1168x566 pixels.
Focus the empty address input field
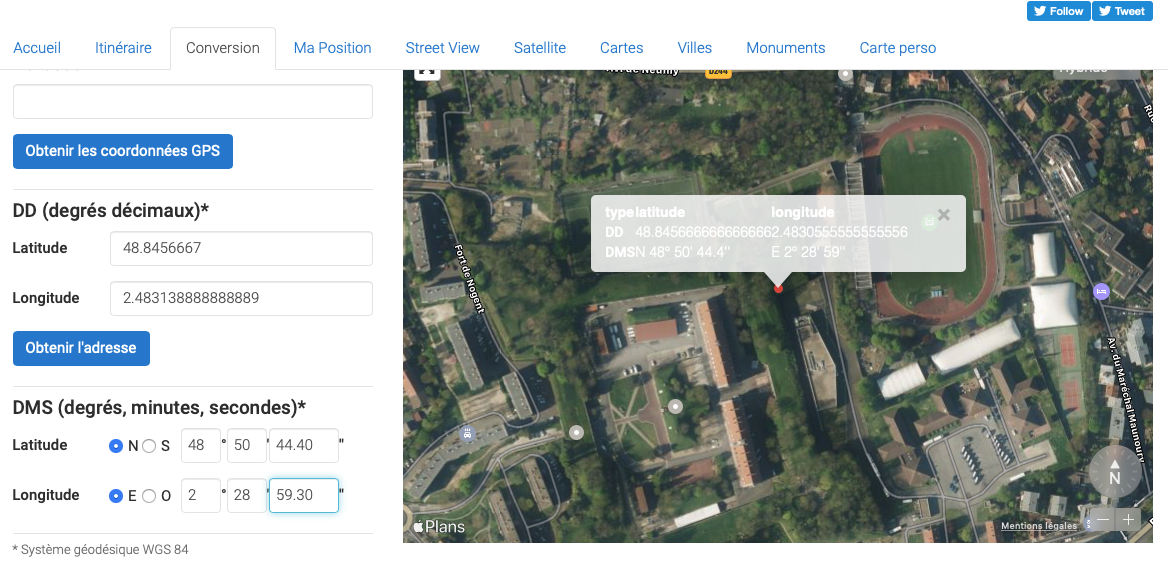point(193,101)
